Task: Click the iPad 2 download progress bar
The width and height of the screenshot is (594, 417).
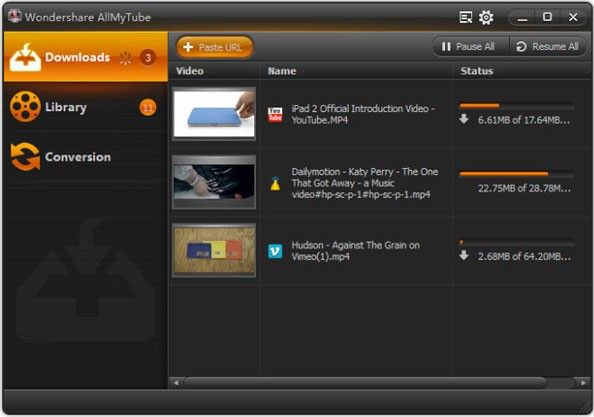Action: pos(517,106)
